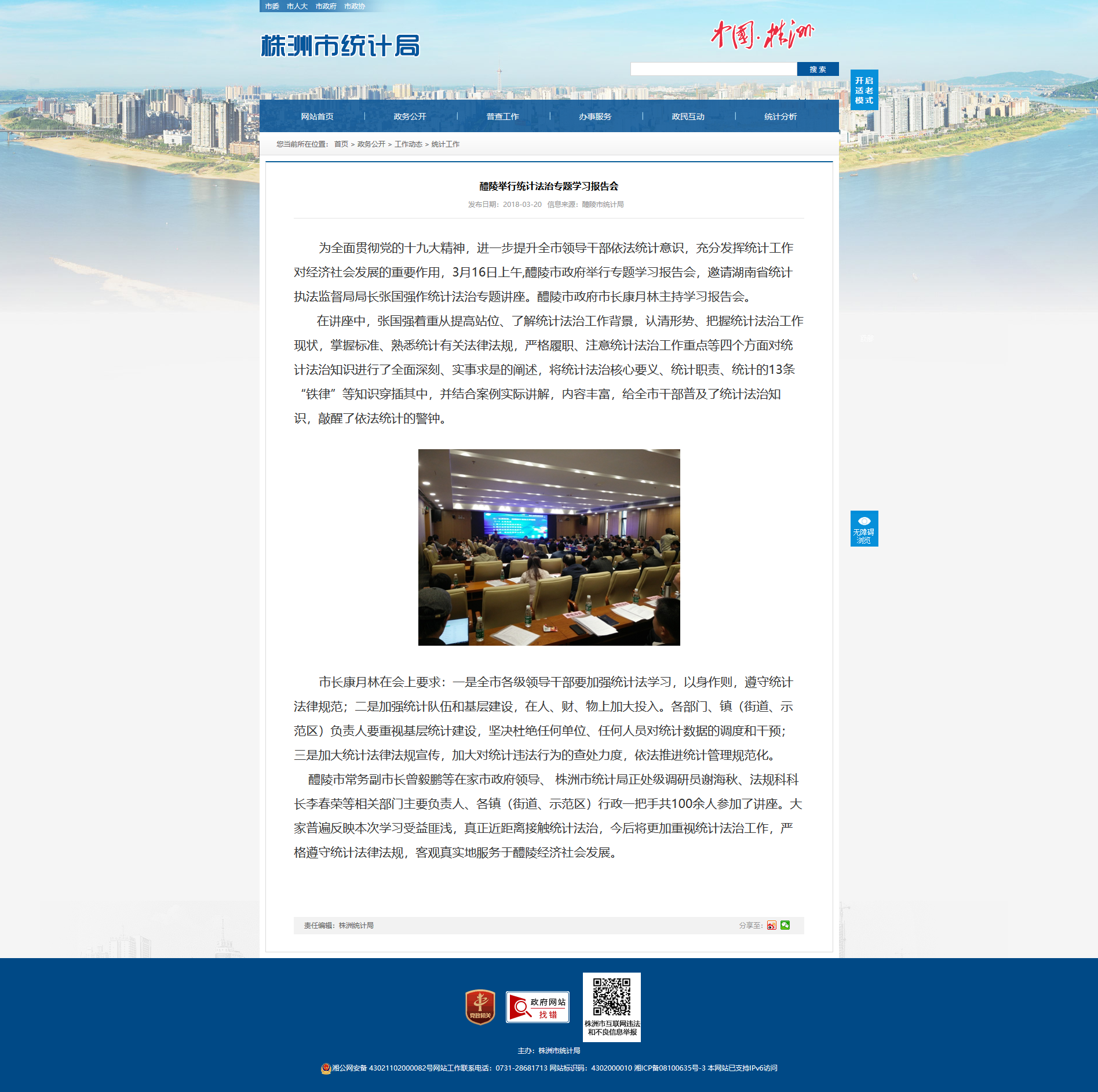1098x1092 pixels.
Task: Open the 办事服务 navigation menu
Action: click(x=595, y=117)
